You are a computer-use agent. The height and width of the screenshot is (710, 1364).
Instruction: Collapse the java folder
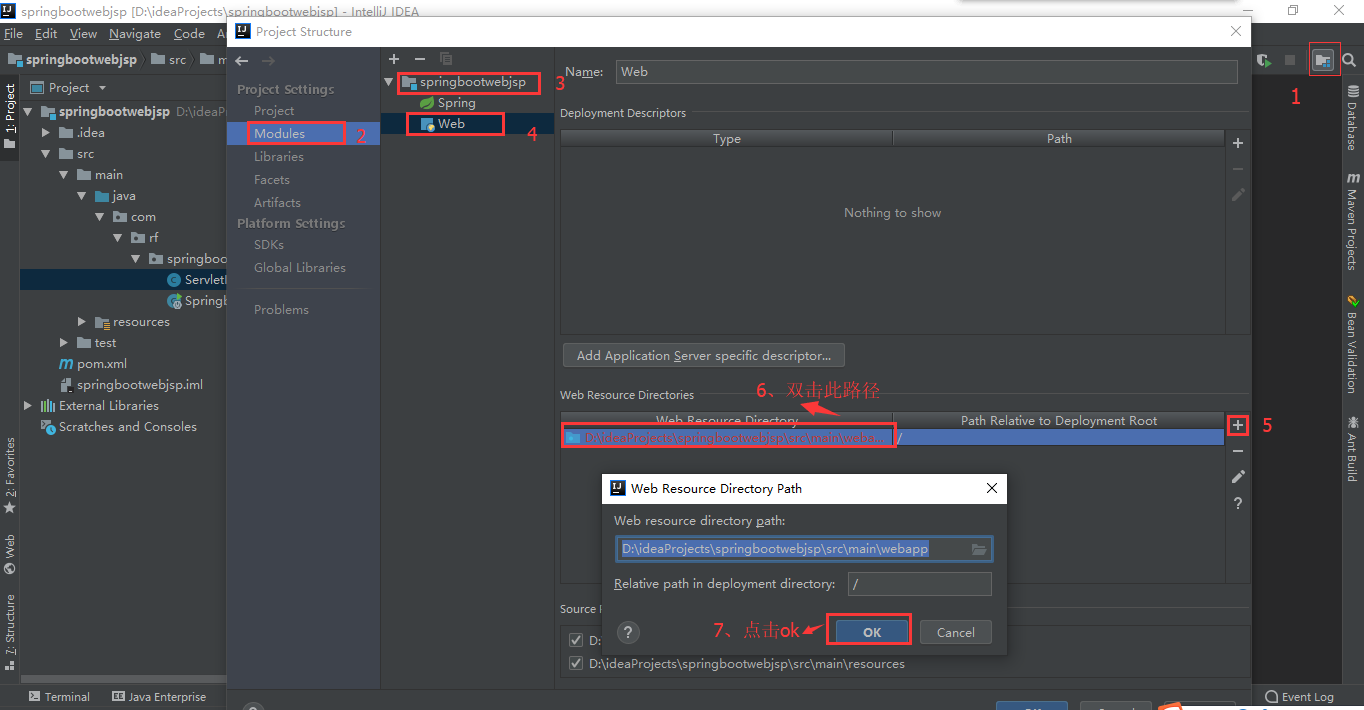point(82,196)
